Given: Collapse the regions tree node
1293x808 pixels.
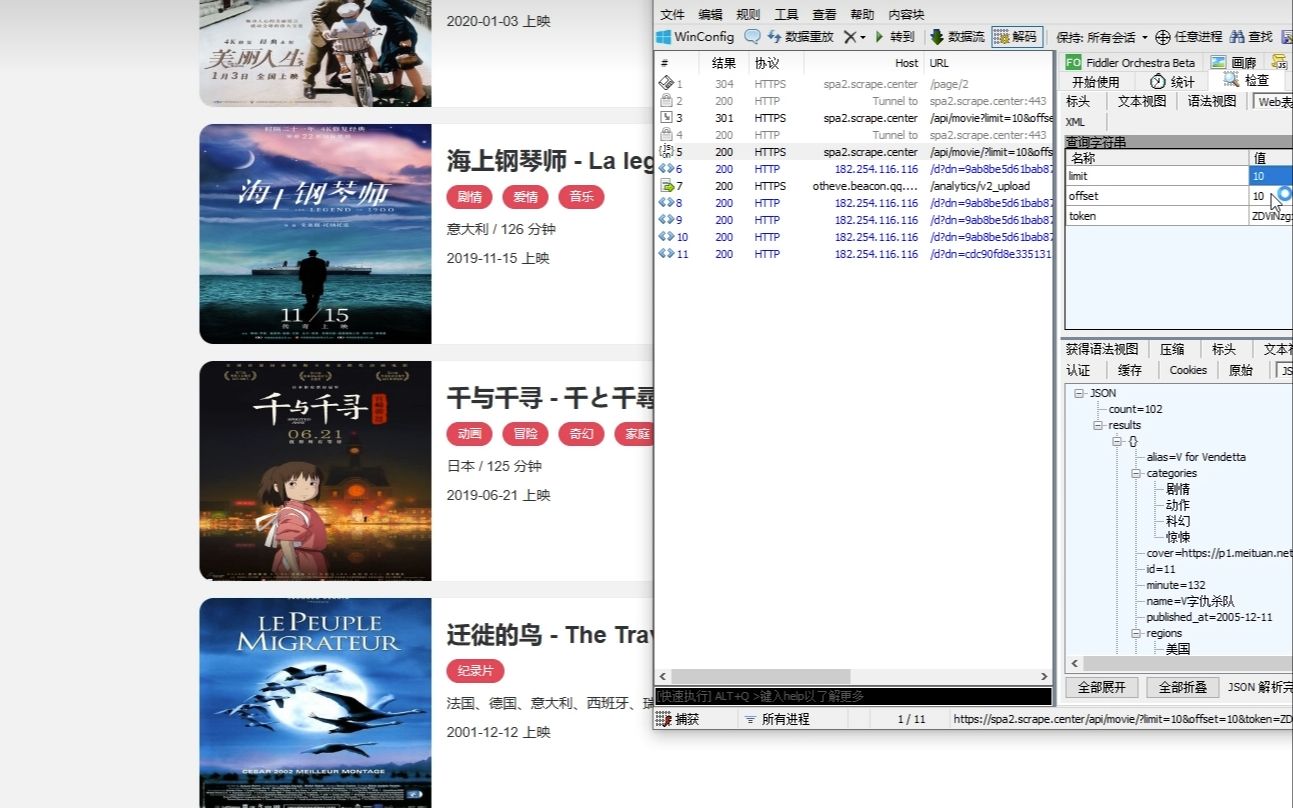Looking at the screenshot, I should coord(1136,633).
